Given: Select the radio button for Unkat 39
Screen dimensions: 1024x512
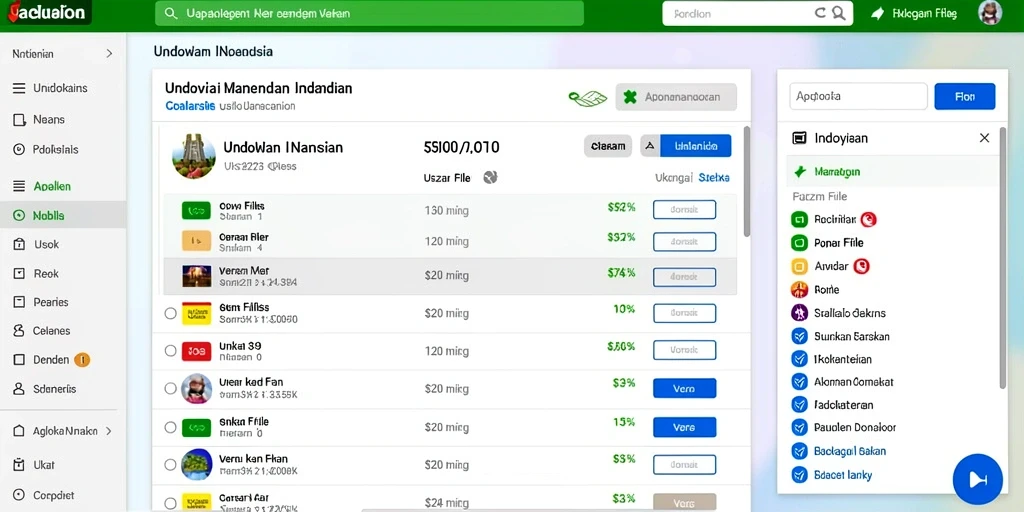Looking at the screenshot, I should click(170, 351).
